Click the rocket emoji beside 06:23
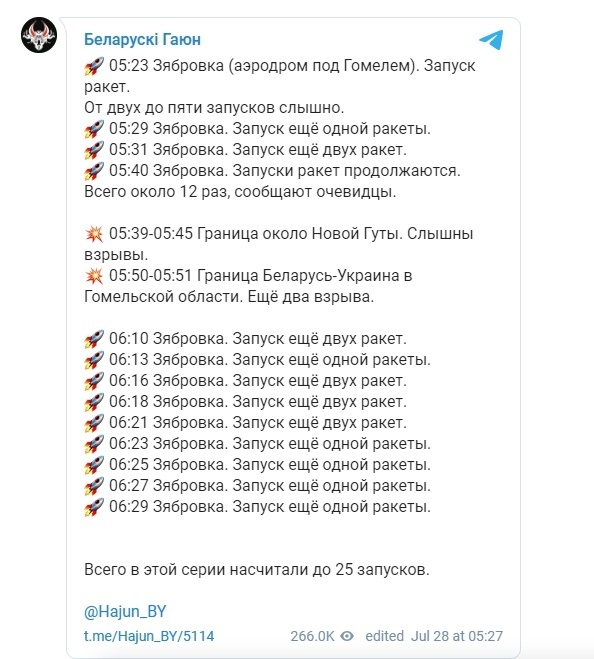 tap(94, 444)
